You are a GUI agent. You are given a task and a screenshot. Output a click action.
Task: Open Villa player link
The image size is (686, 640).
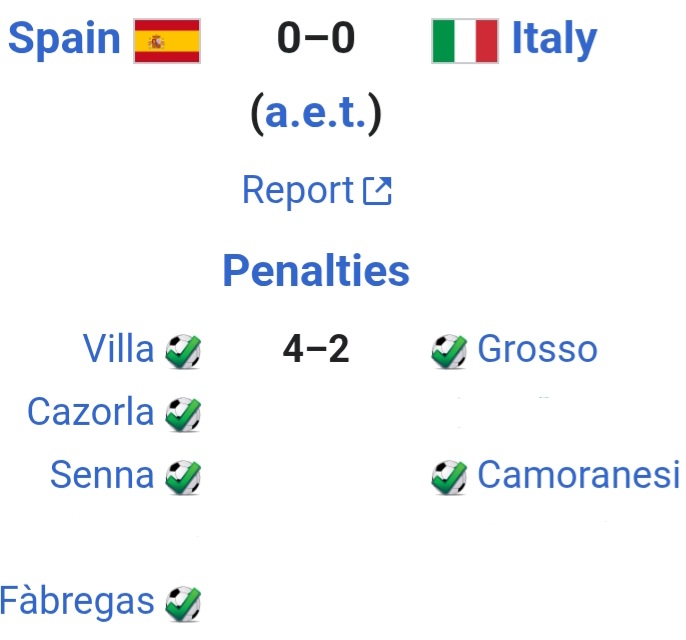pyautogui.click(x=119, y=349)
